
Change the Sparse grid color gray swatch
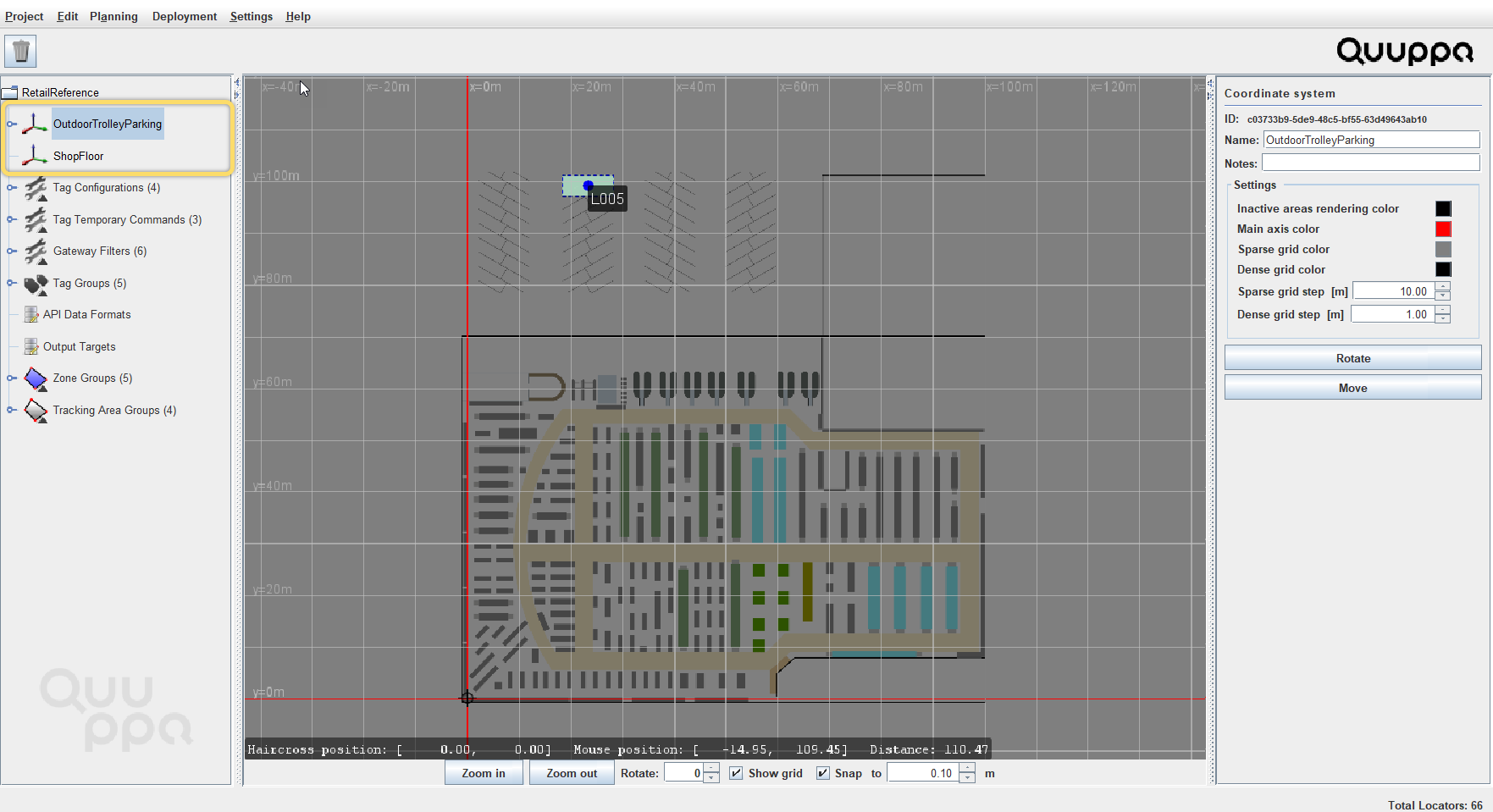click(x=1443, y=249)
